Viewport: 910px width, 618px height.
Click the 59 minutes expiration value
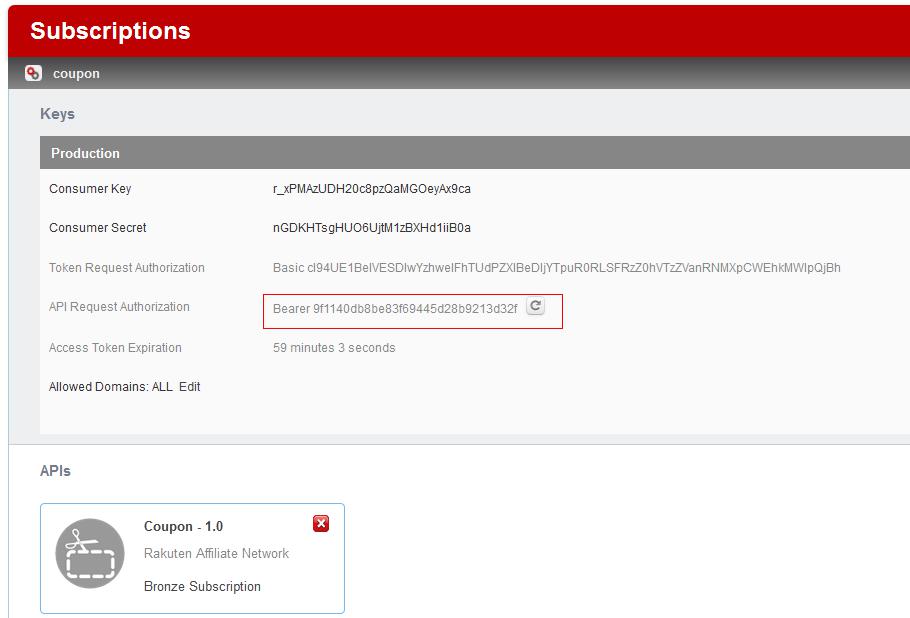[334, 348]
